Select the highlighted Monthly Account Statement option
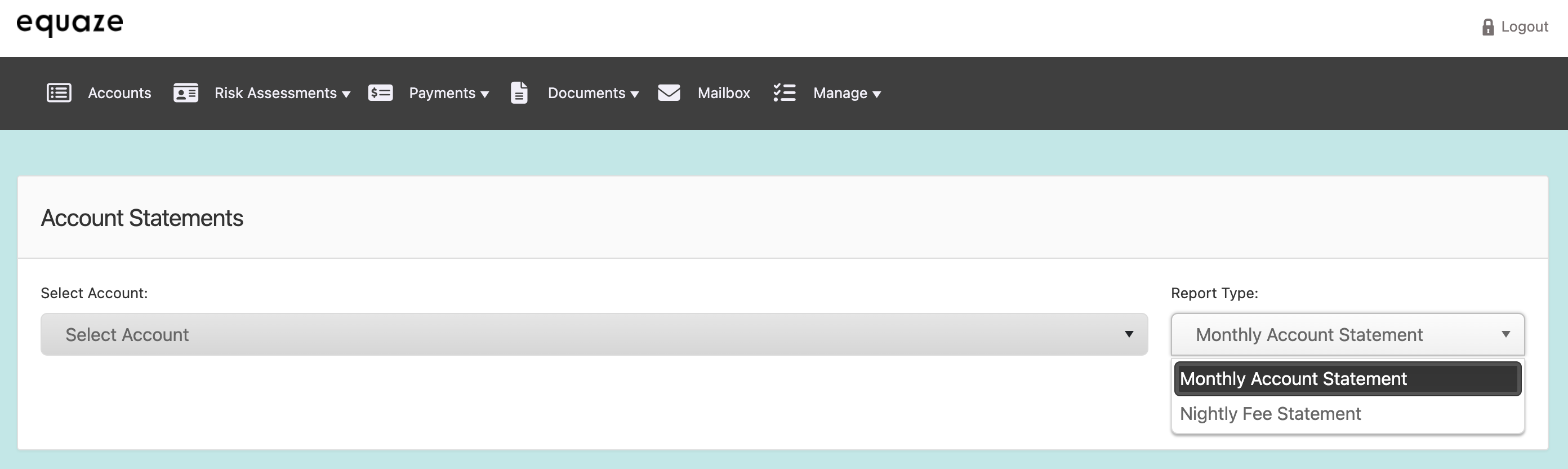Image resolution: width=1568 pixels, height=469 pixels. 1293,379
